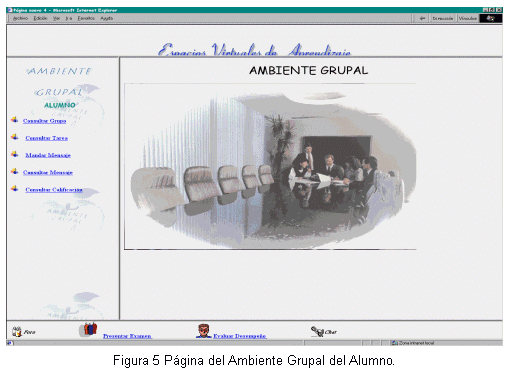Open the Consultar Grupo link
The image size is (516, 372).
44,121
